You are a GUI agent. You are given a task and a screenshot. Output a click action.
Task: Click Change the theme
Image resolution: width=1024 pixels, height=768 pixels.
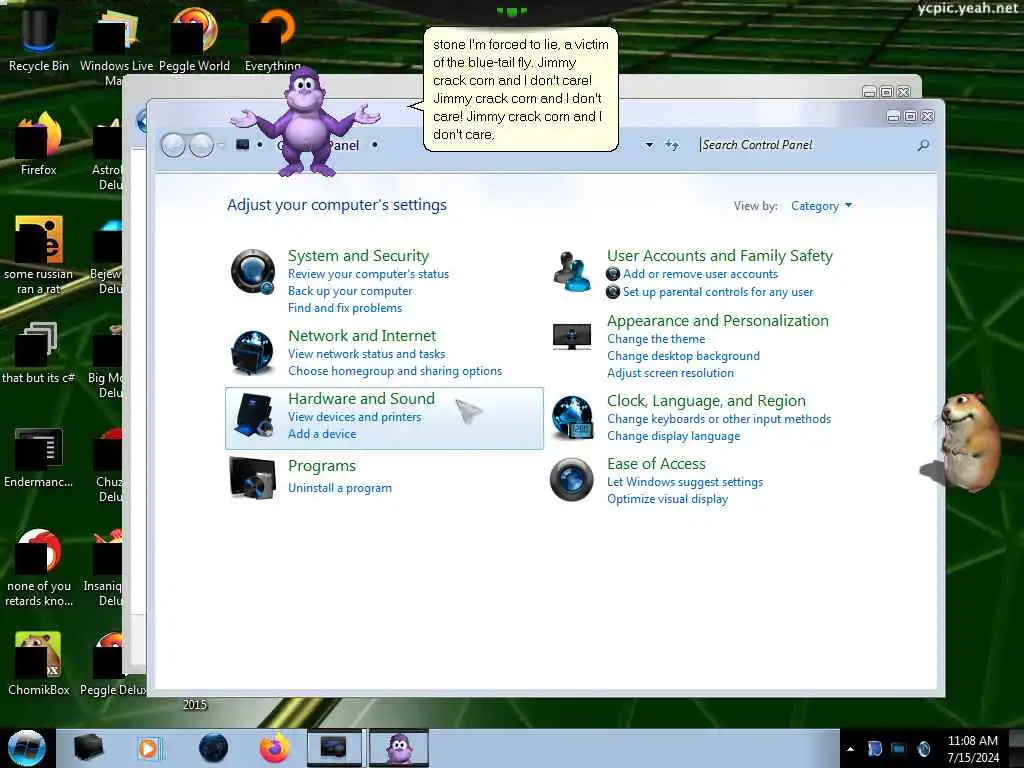tap(656, 339)
